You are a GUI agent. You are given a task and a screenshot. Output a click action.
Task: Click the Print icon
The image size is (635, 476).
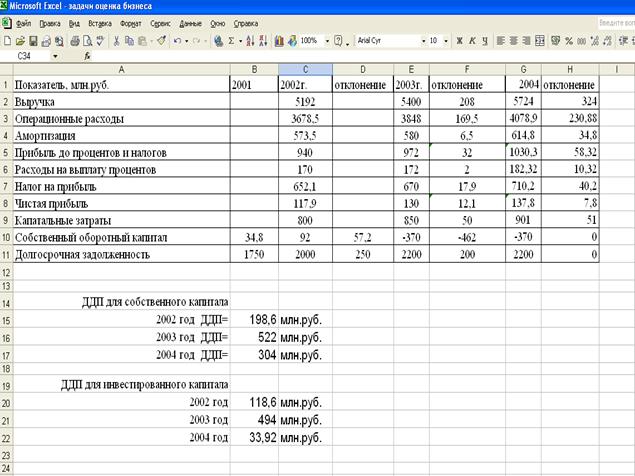click(x=75, y=41)
